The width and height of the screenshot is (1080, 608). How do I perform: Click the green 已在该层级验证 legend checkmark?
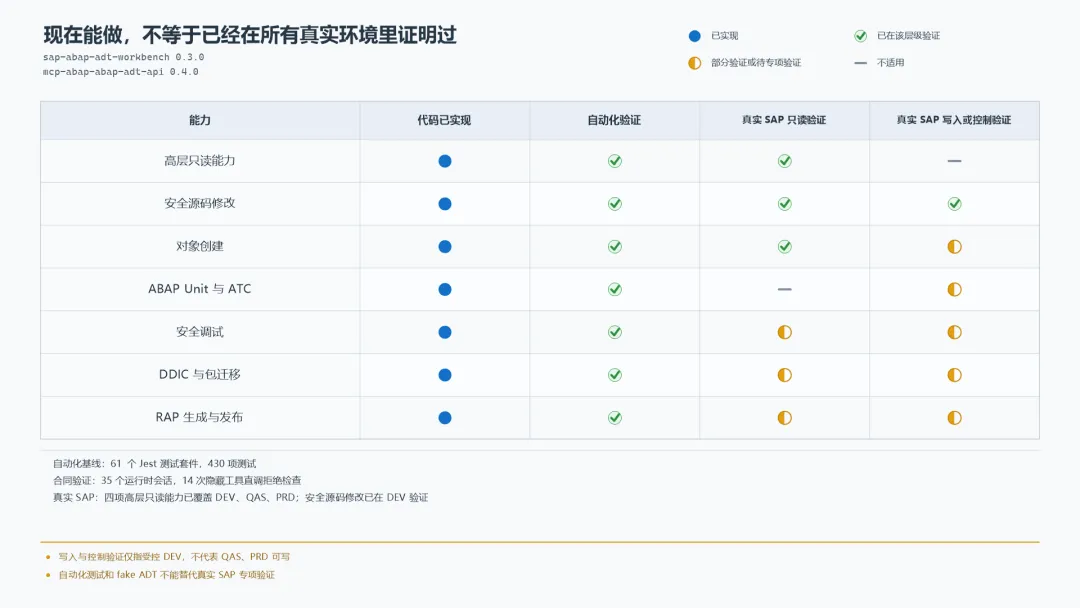(860, 36)
